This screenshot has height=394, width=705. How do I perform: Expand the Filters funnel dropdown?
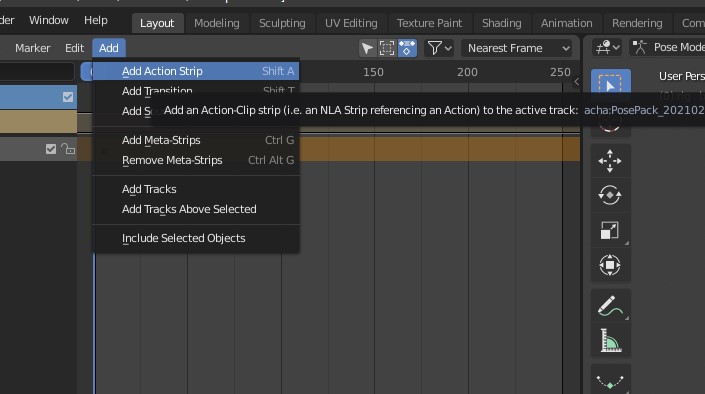[439, 48]
